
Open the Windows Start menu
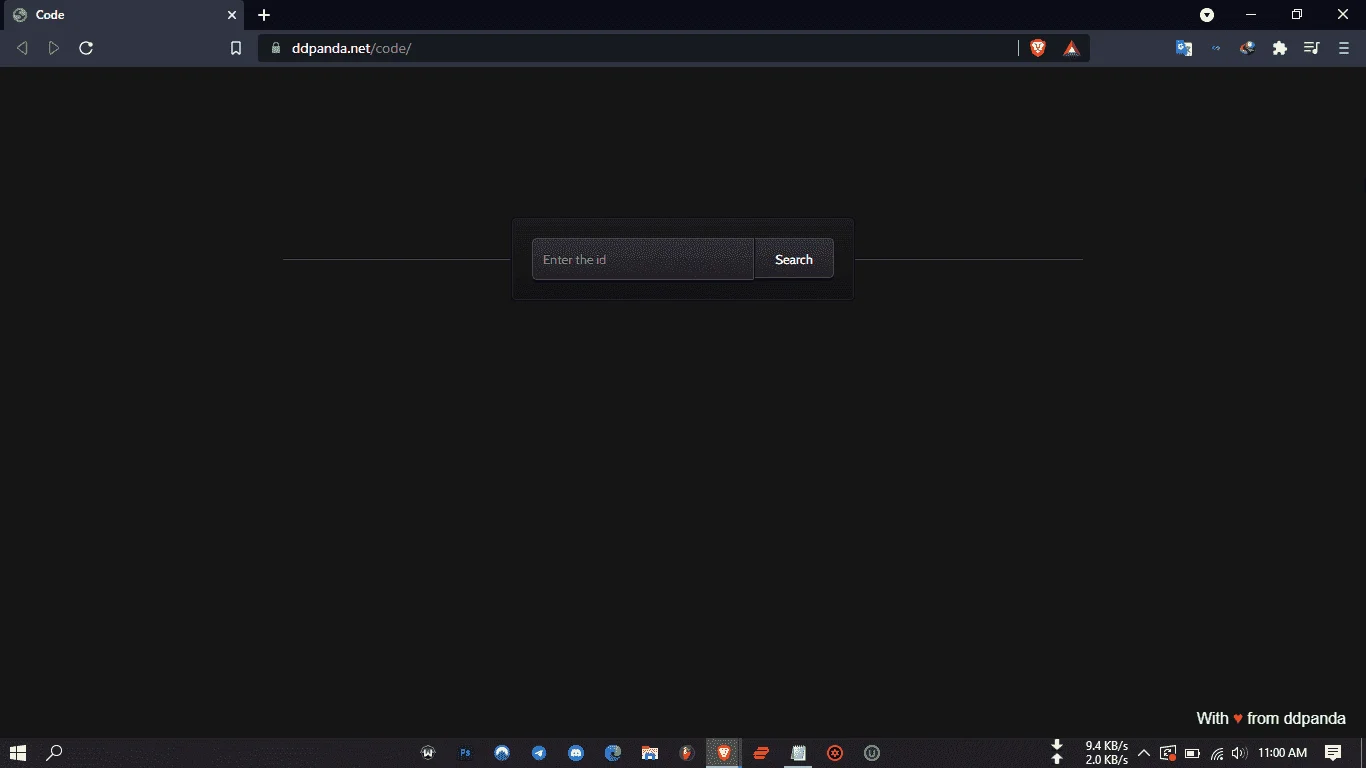pos(17,753)
